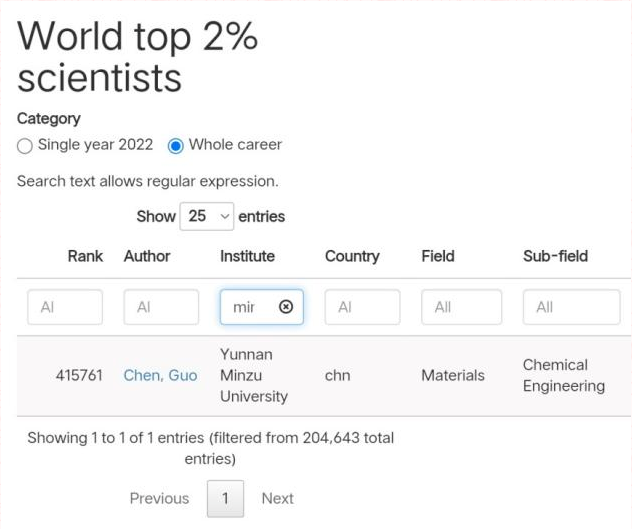The height and width of the screenshot is (529, 632).
Task: Sort table by Country column header
Action: coord(352,256)
